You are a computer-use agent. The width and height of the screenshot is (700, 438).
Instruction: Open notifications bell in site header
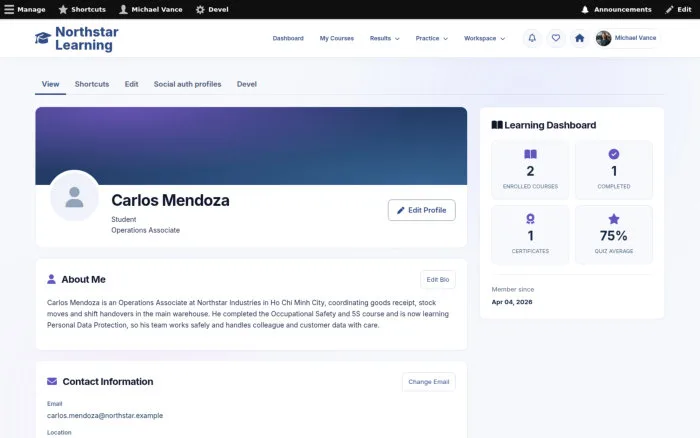pos(532,38)
